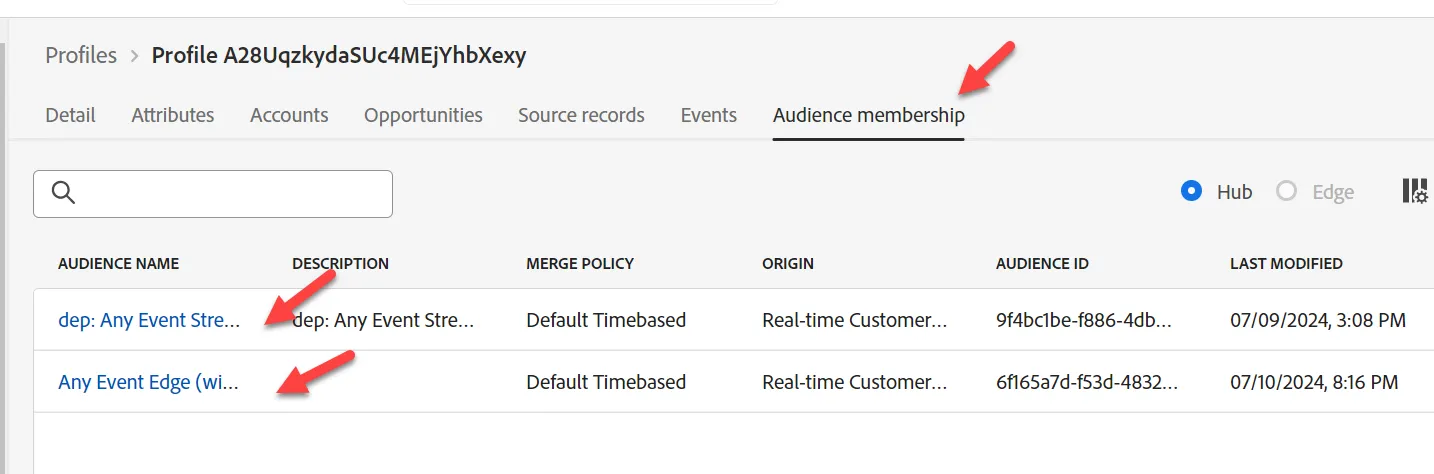Viewport: 1434px width, 474px height.
Task: Open the Any Event Edge audience link
Action: click(x=148, y=382)
